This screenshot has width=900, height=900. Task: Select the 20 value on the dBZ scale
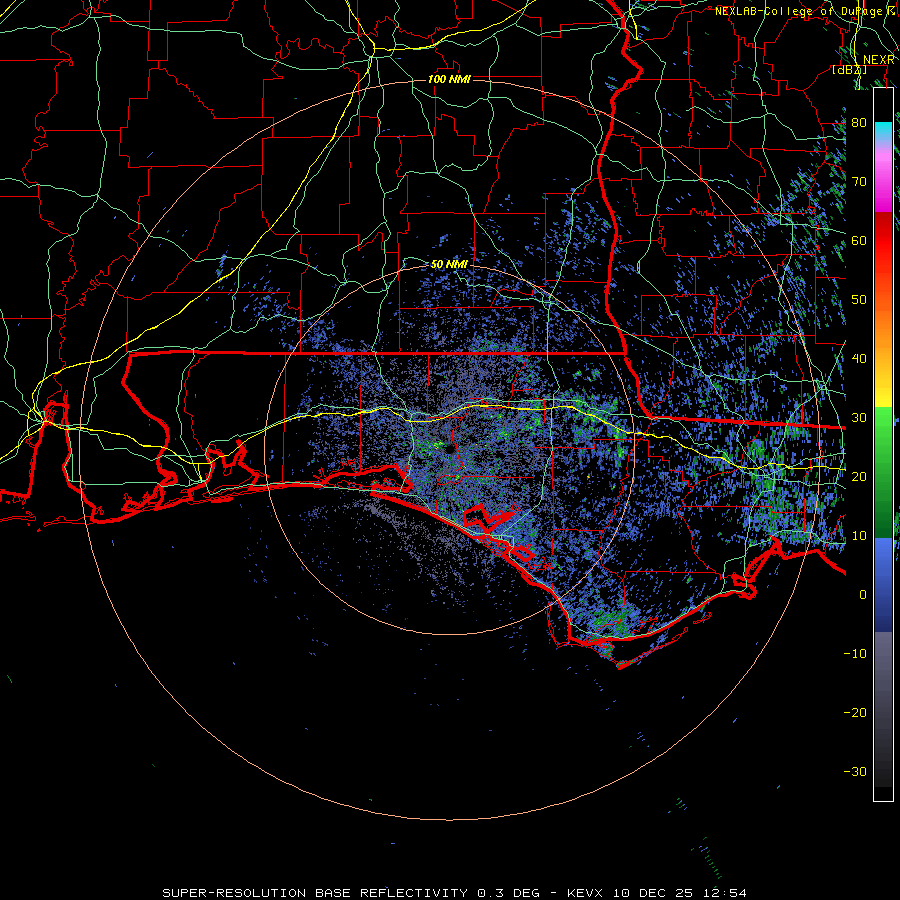[x=859, y=476]
